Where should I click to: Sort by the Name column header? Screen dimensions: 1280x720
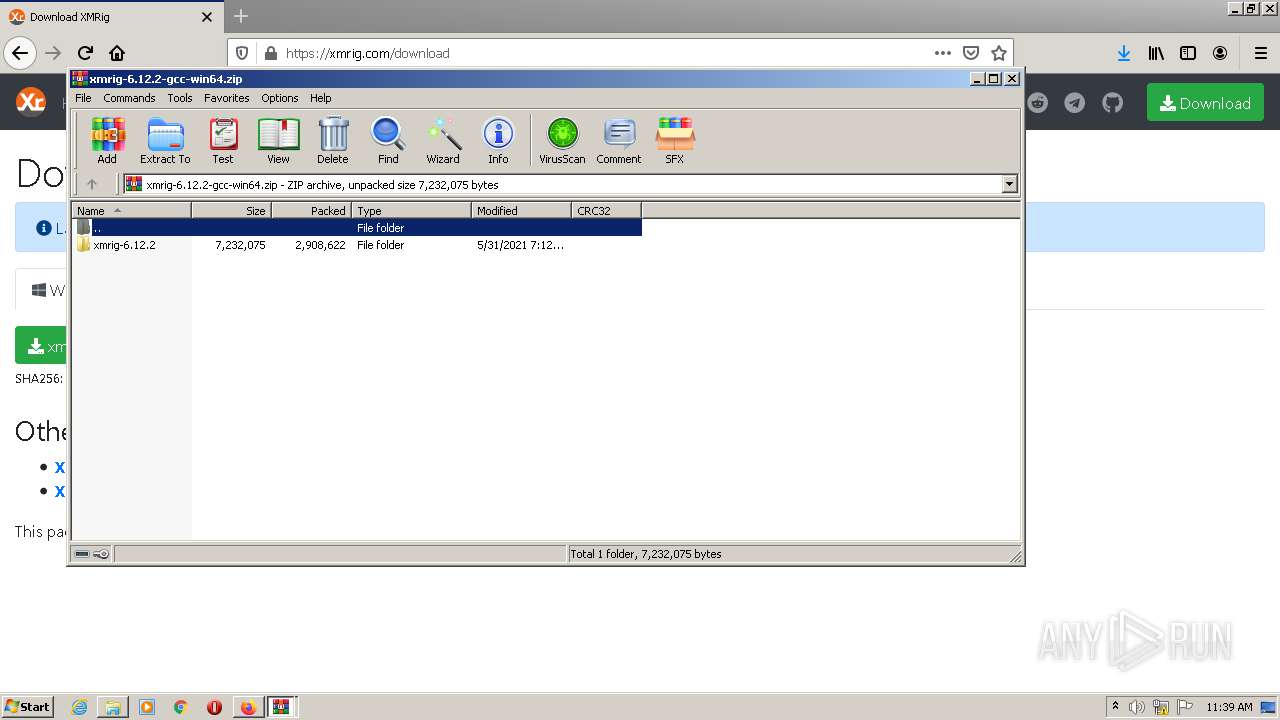coord(131,210)
